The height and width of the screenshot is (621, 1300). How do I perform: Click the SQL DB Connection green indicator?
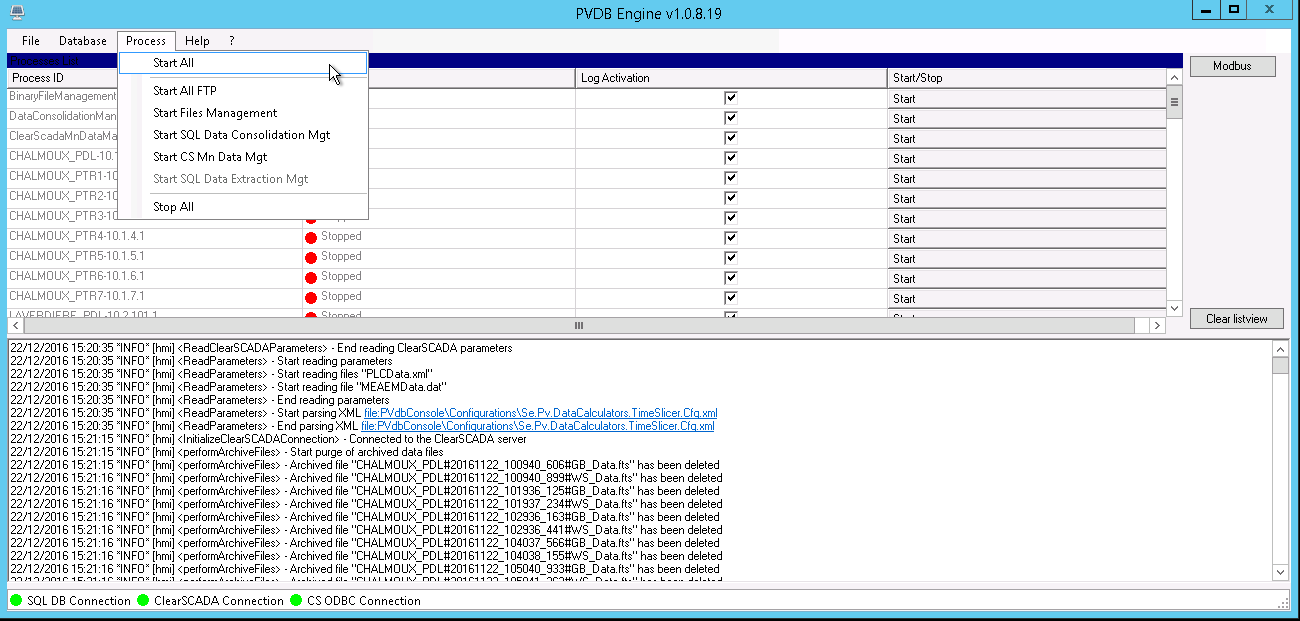17,601
